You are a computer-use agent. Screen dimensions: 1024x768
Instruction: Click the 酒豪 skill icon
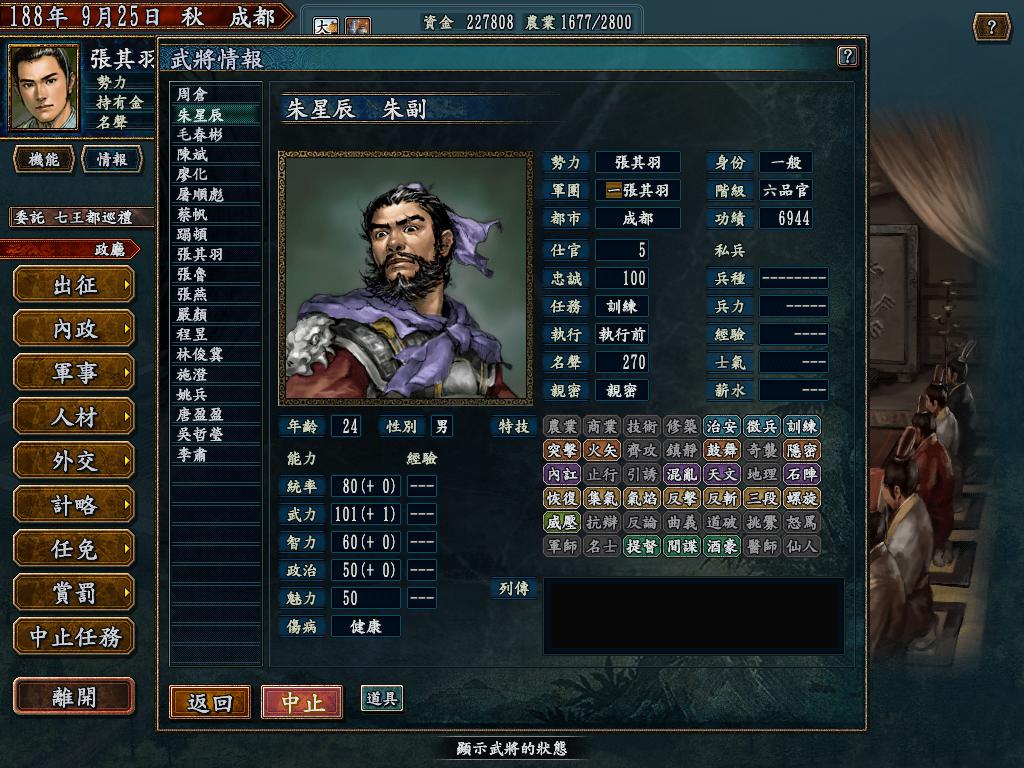point(722,546)
